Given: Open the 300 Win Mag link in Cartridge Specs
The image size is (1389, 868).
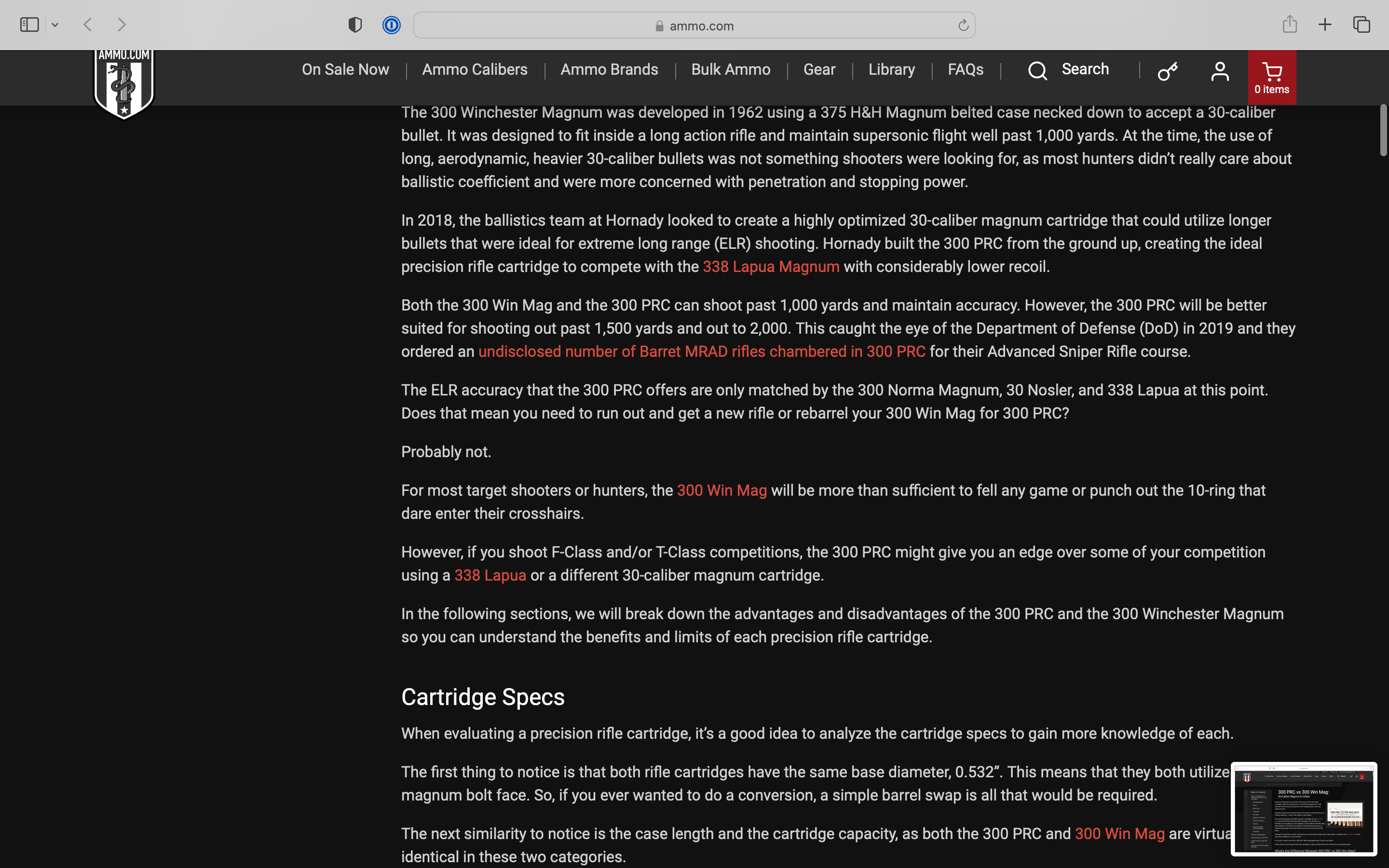Looking at the screenshot, I should 1119,834.
